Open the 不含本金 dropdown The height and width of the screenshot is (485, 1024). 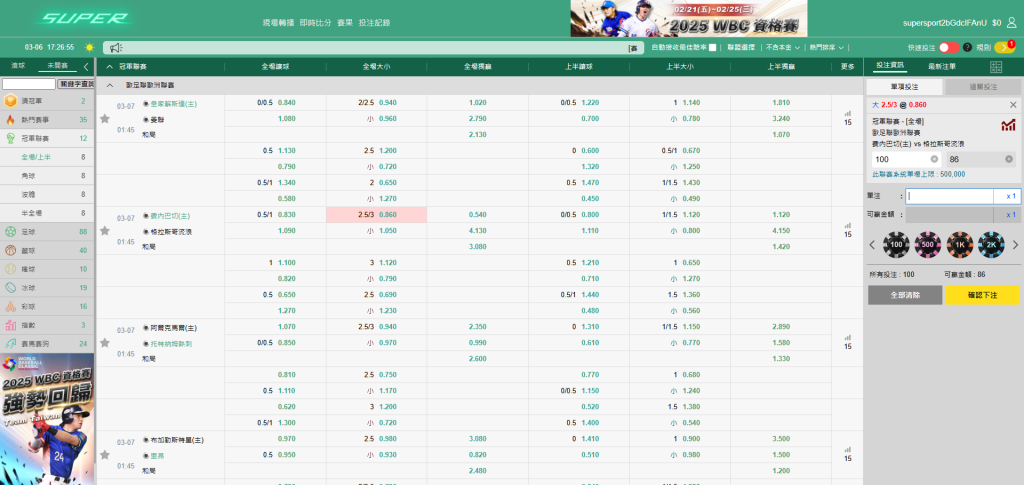click(779, 47)
